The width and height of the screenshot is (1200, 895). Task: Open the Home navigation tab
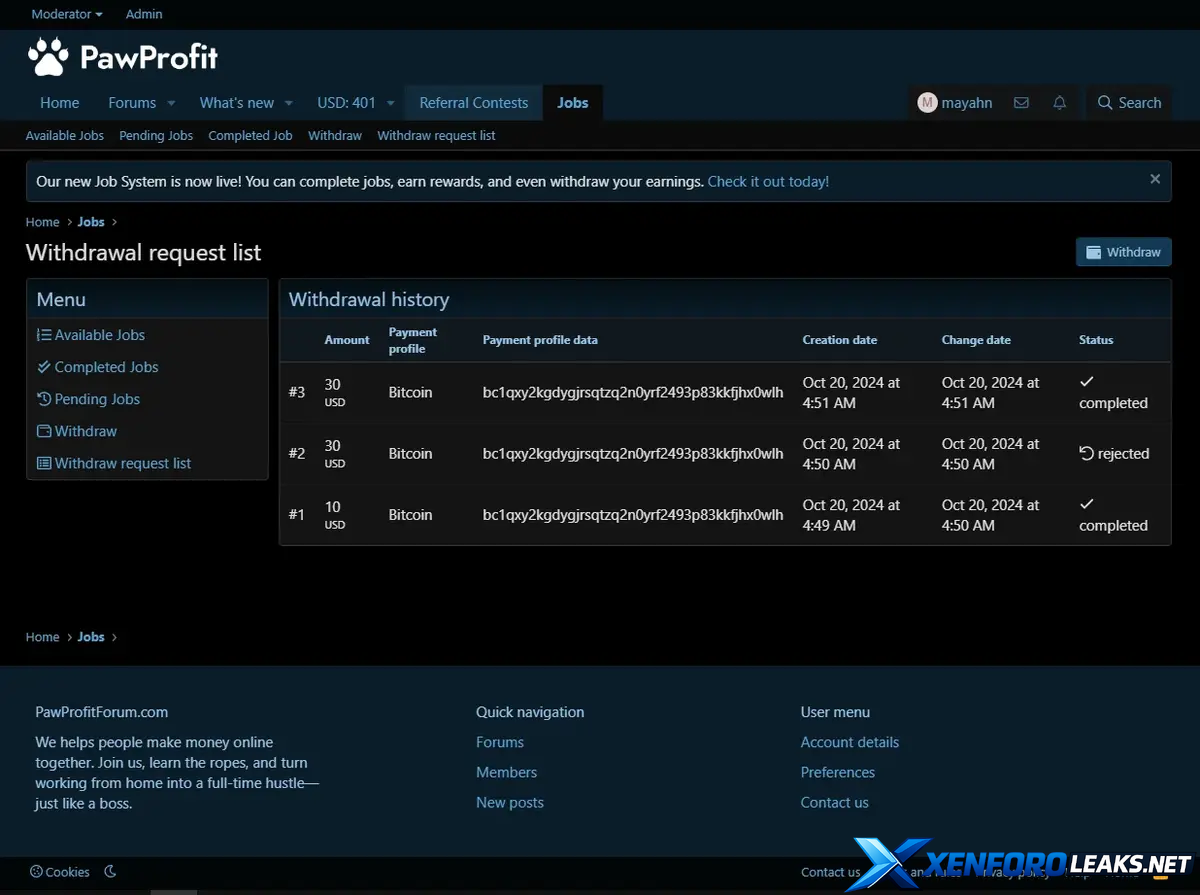(60, 103)
